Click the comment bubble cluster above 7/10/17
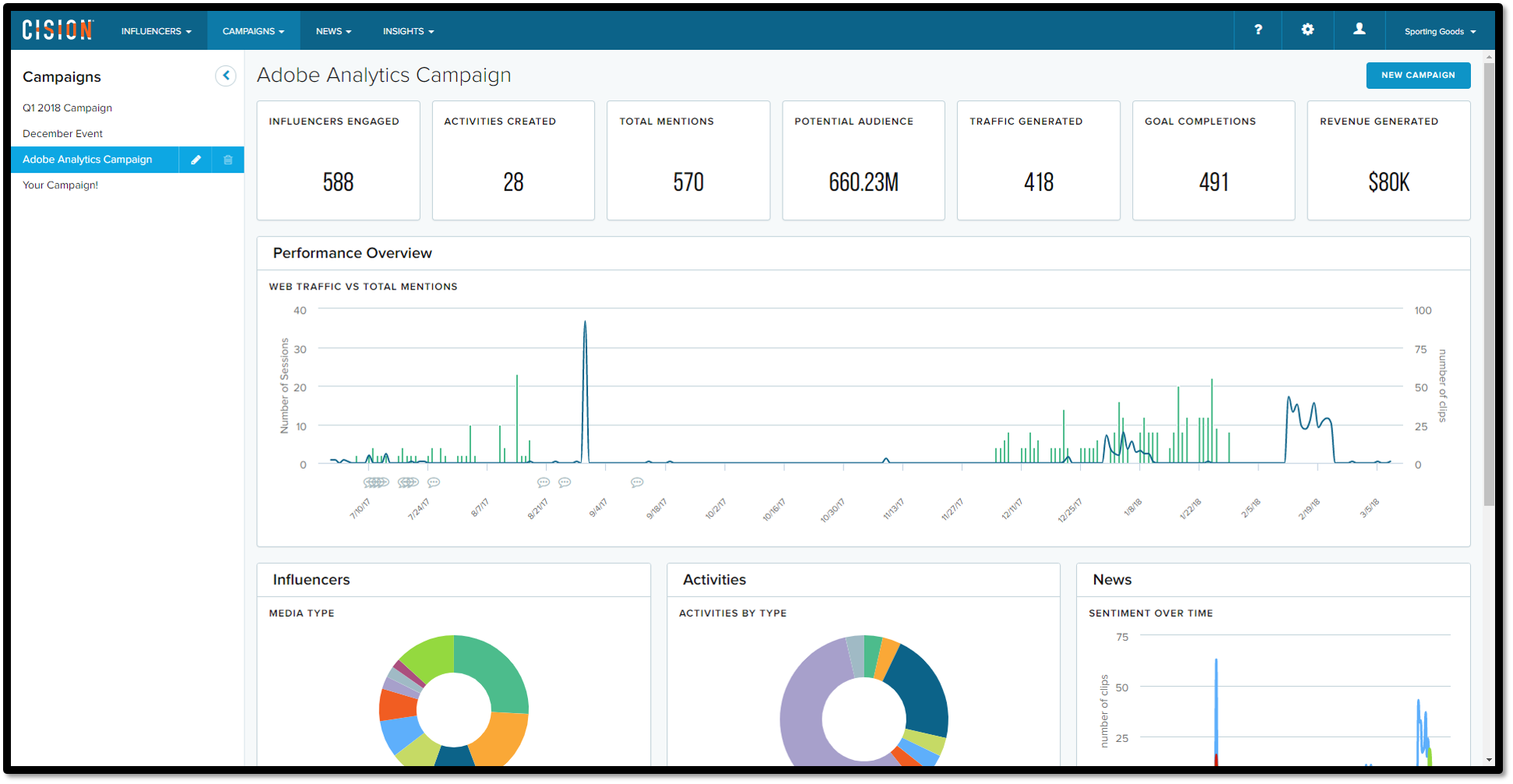Viewport: 1513px width, 784px height. [x=376, y=483]
